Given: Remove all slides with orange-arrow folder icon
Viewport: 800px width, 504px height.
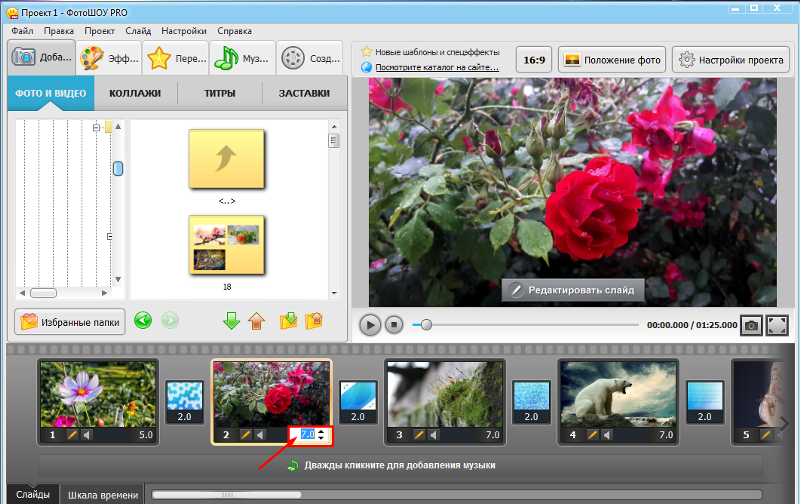Looking at the screenshot, I should 314,321.
